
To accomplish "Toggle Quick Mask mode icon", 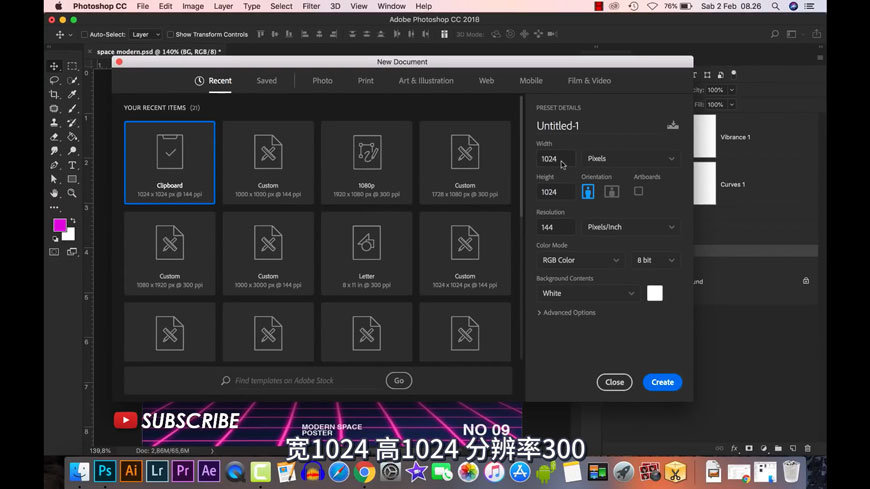I will coord(54,252).
